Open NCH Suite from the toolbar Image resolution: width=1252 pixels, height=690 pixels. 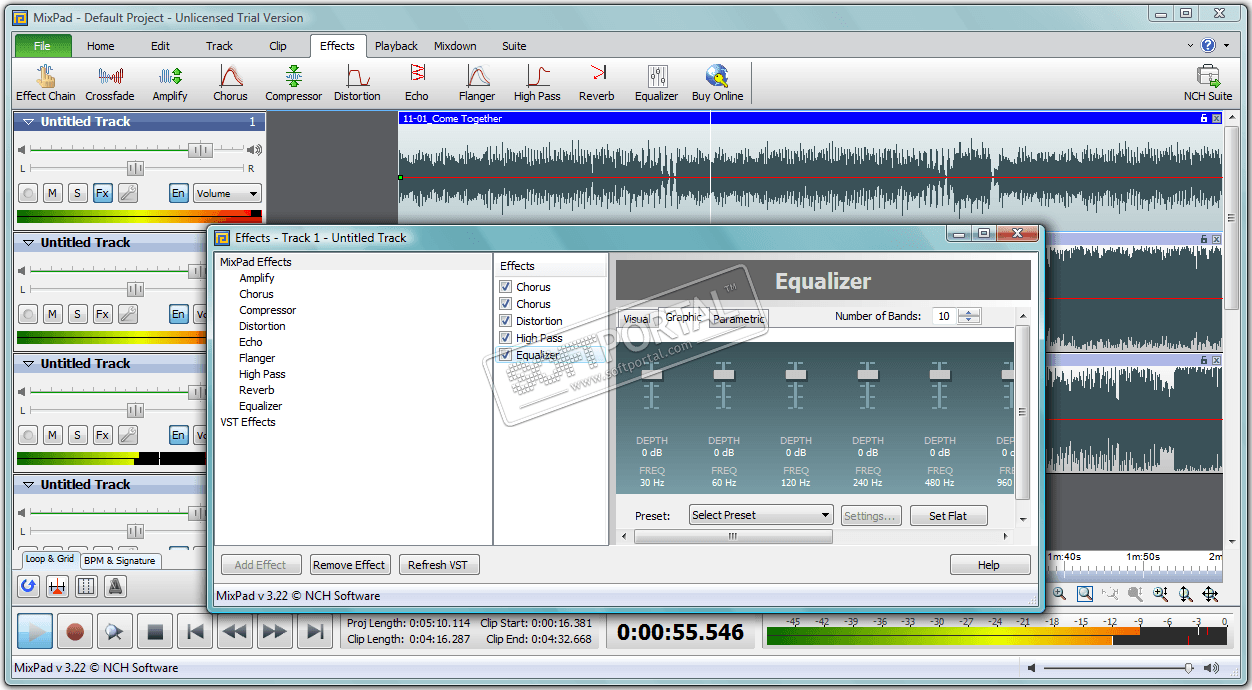point(1207,82)
